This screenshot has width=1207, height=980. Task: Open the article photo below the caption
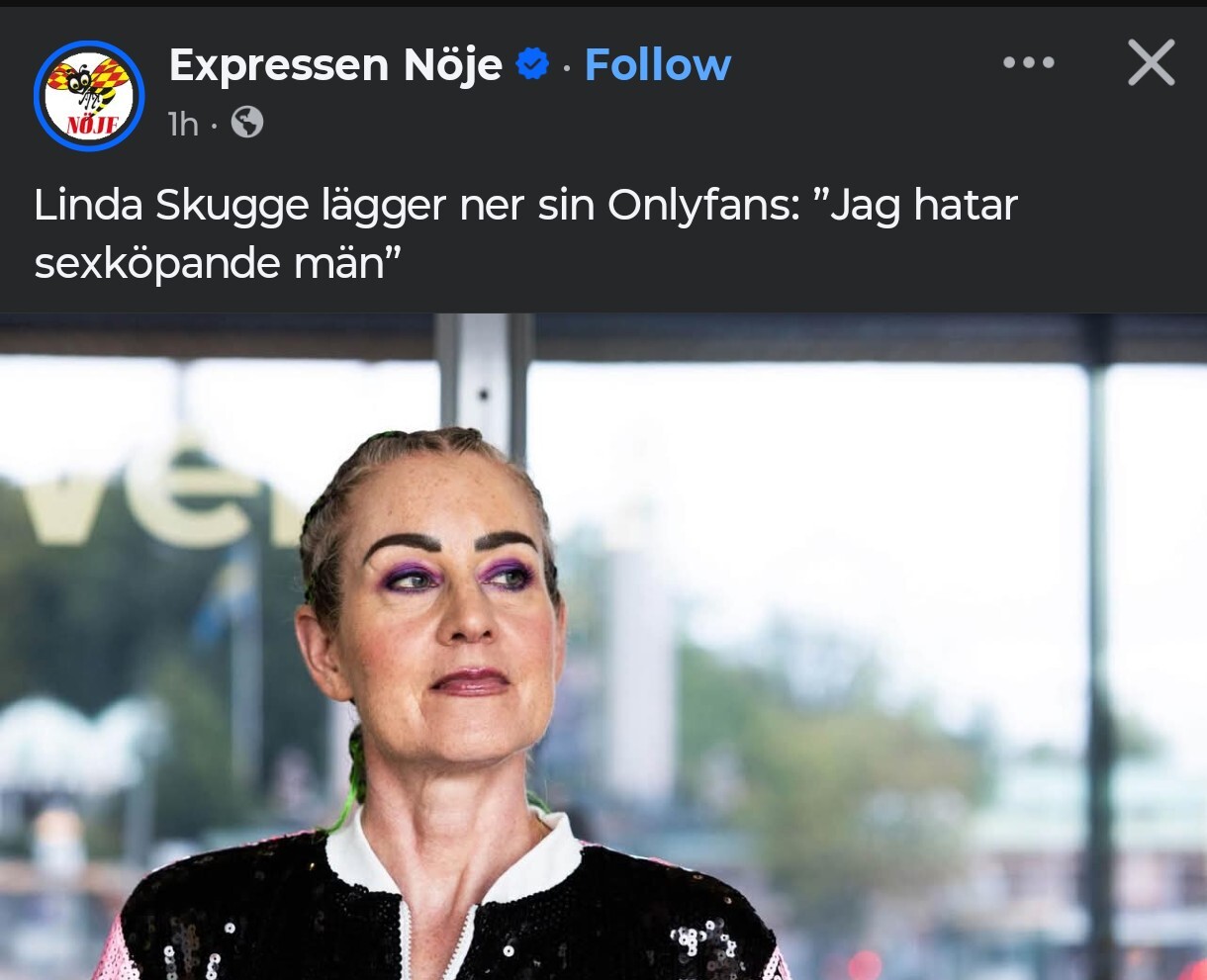(603, 647)
